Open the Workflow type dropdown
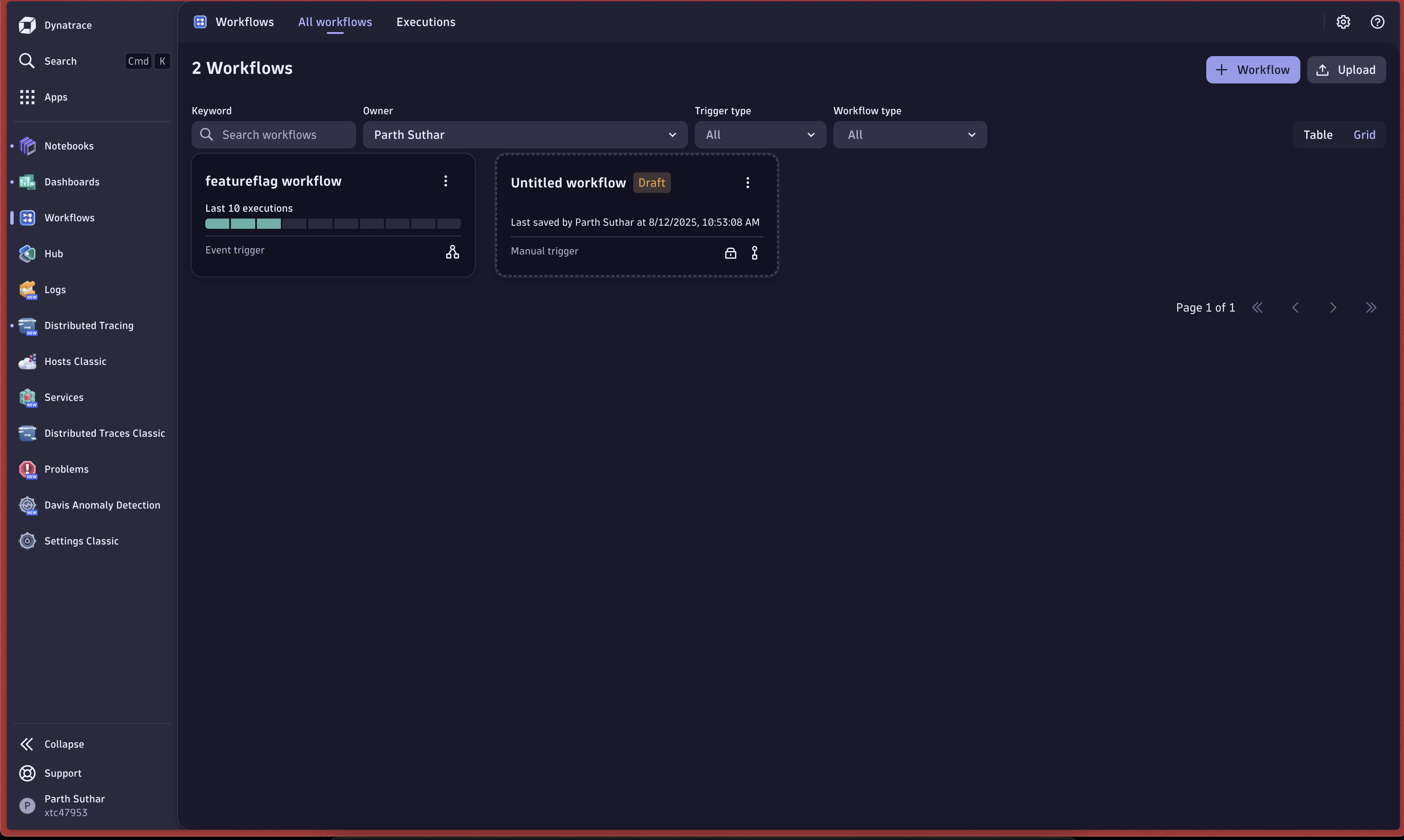 coord(909,134)
